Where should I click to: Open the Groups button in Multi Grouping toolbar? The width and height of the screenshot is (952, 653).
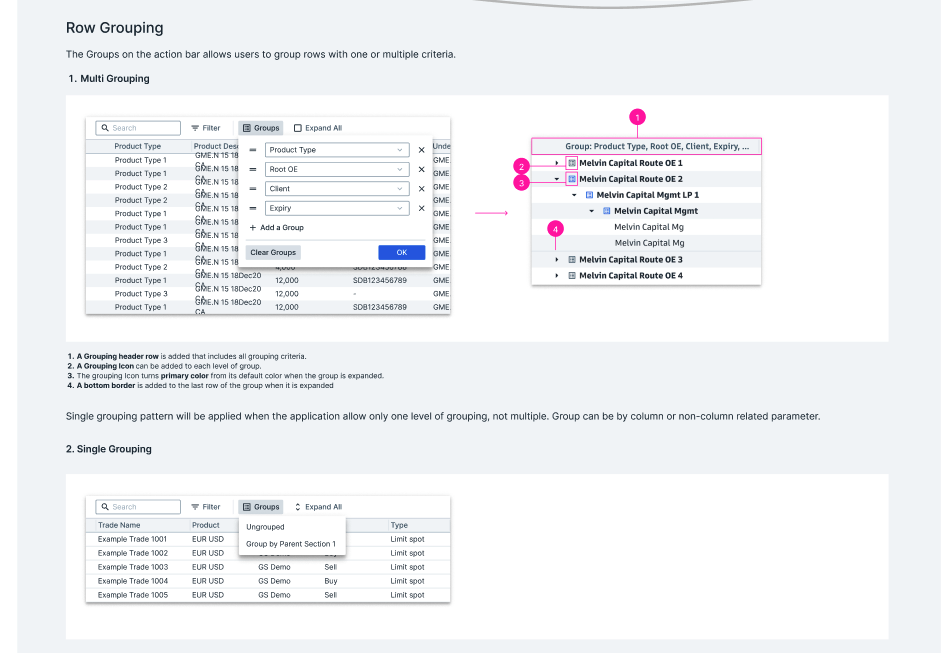click(261, 128)
